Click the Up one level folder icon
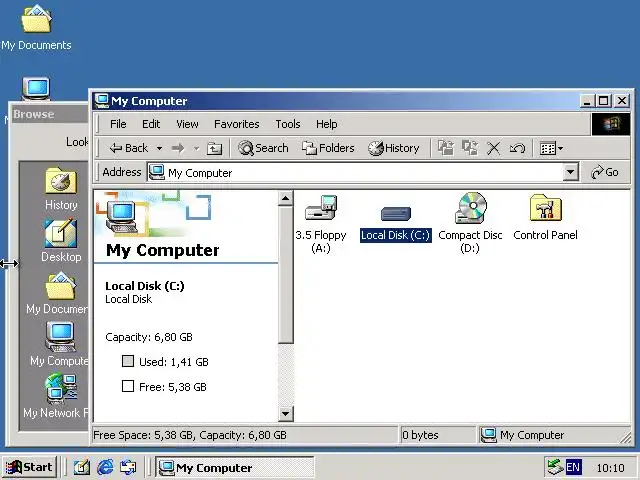Viewport: 640px width, 480px height. click(x=214, y=149)
